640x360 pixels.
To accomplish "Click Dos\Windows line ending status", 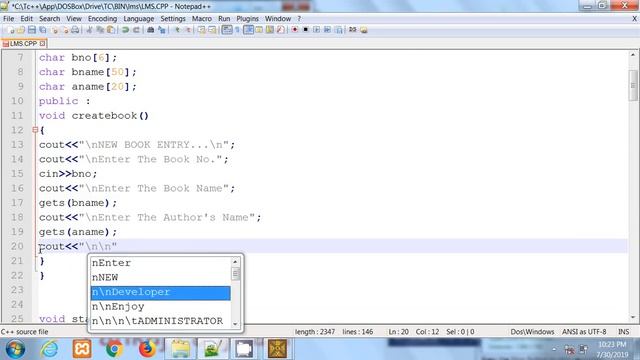I will [x=532, y=332].
